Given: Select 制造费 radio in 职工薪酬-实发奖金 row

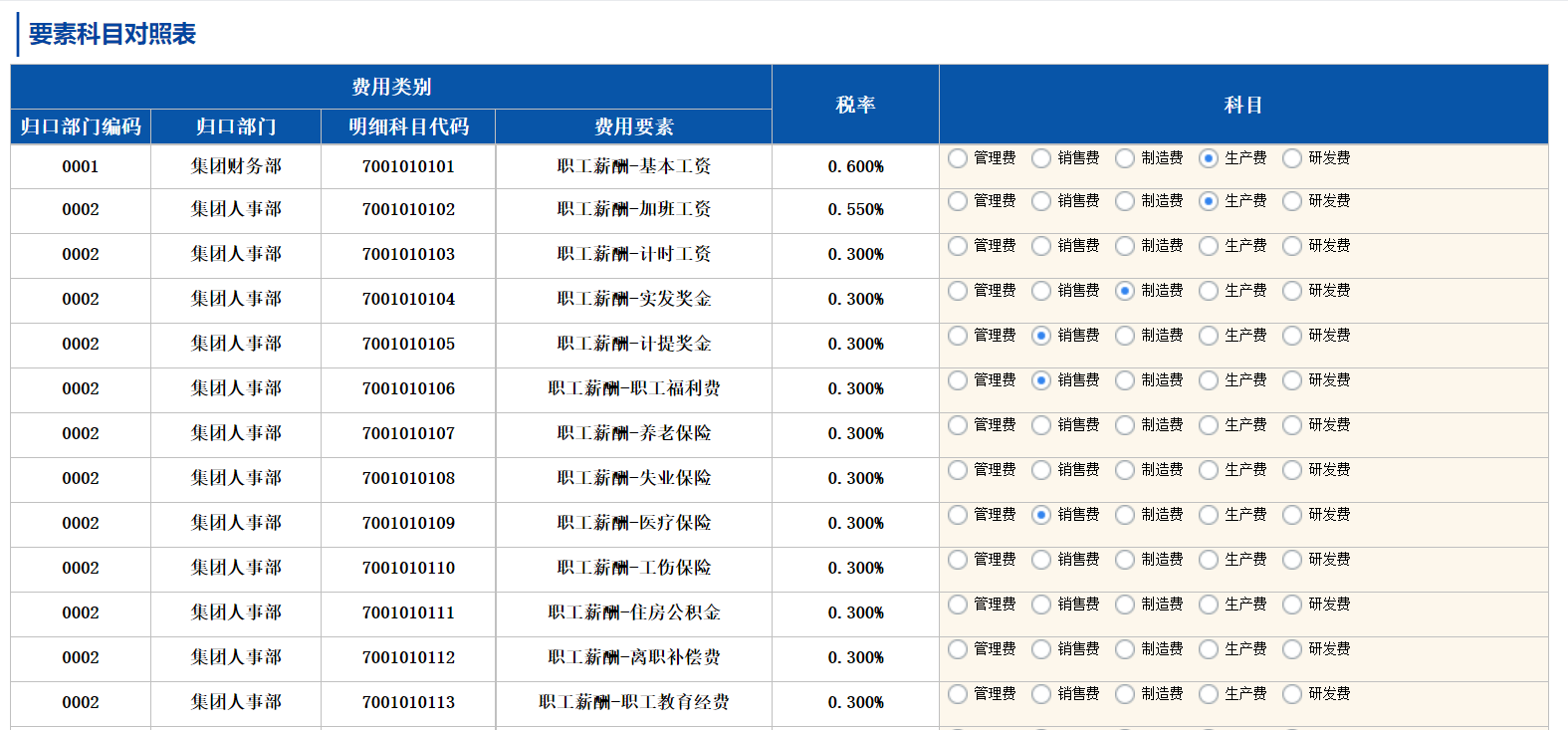Looking at the screenshot, I should pos(1125,291).
